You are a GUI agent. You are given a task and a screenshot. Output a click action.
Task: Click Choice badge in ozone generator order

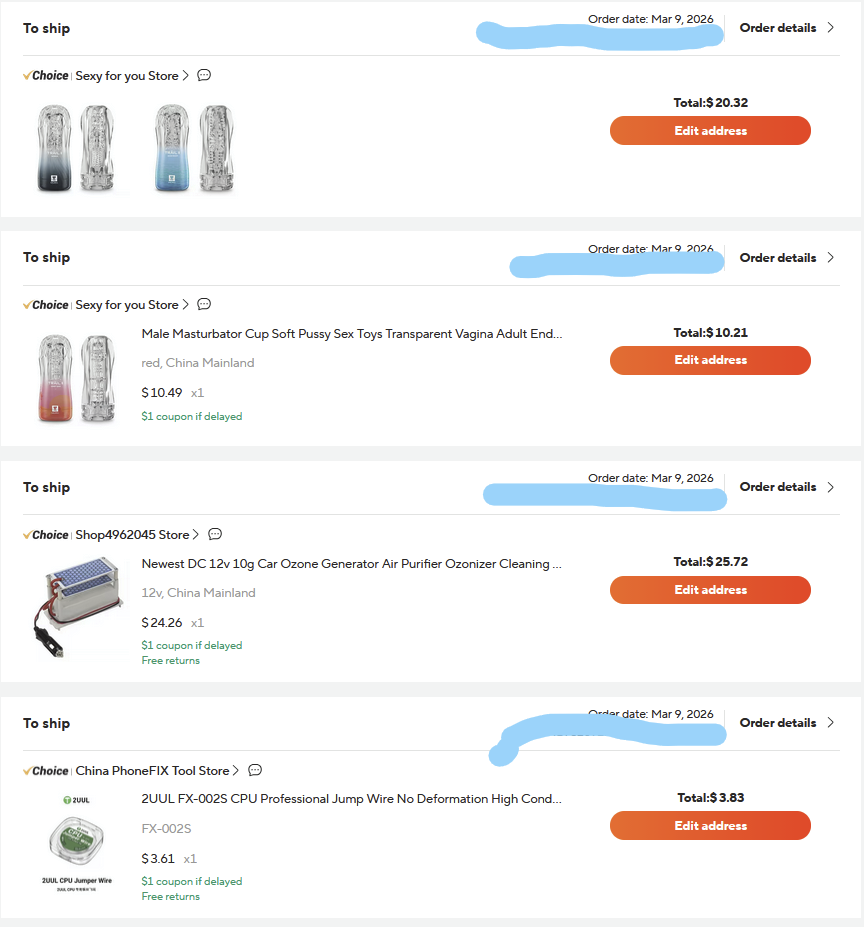[x=46, y=535]
